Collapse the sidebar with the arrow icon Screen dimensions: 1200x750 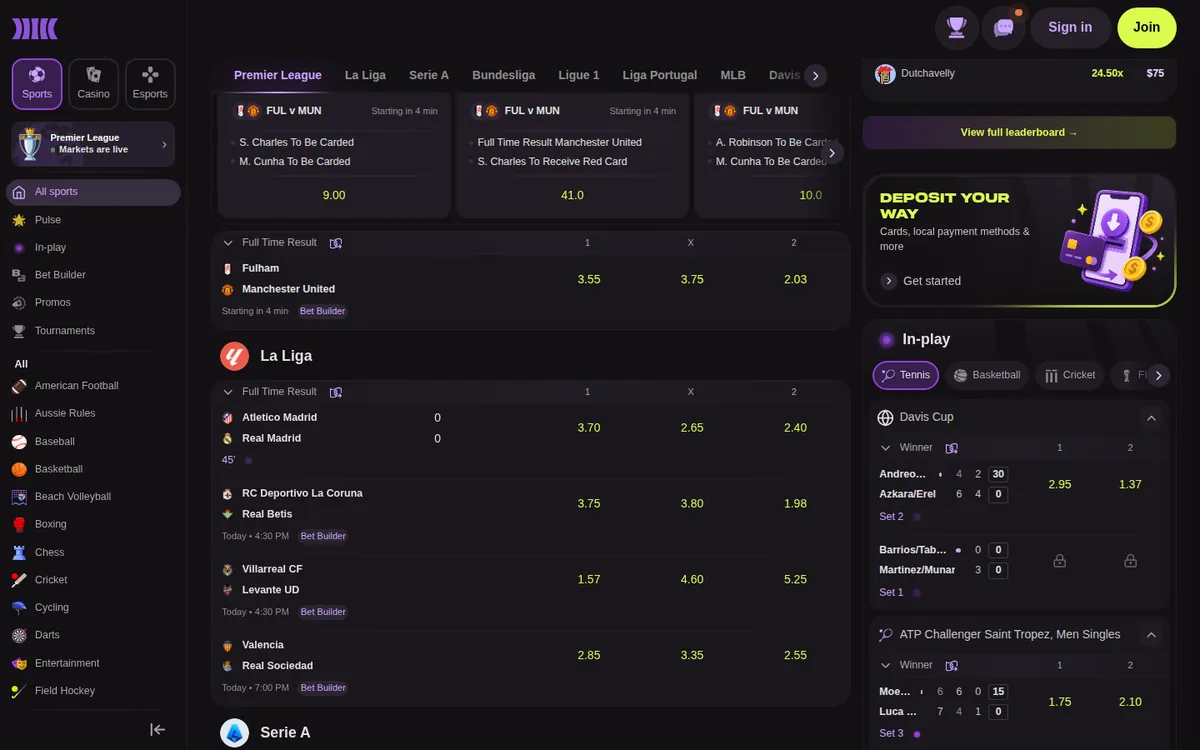point(157,729)
